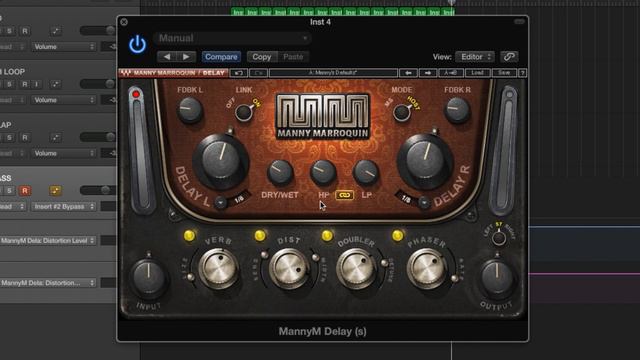Click the Left/ST/Right selector knob

(x=499, y=238)
